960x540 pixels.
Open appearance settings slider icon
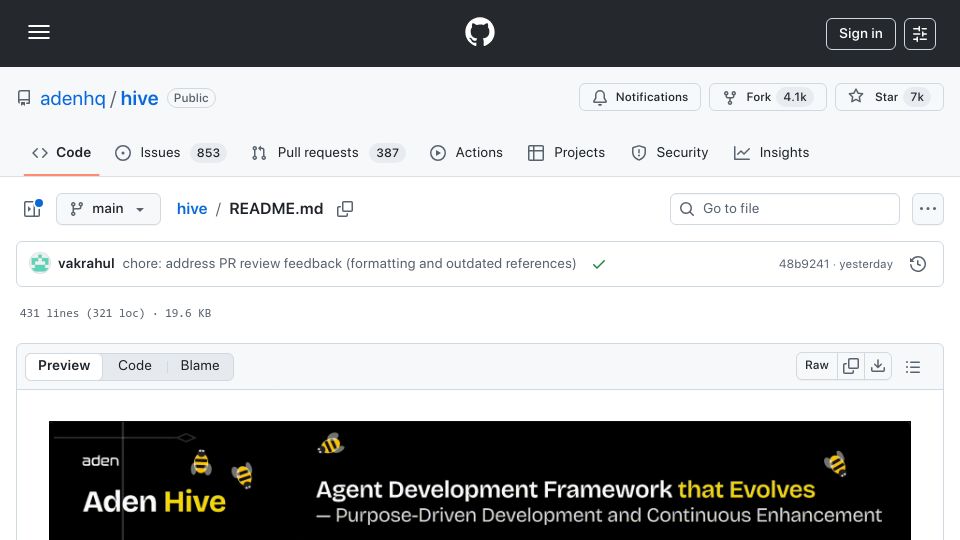[920, 34]
